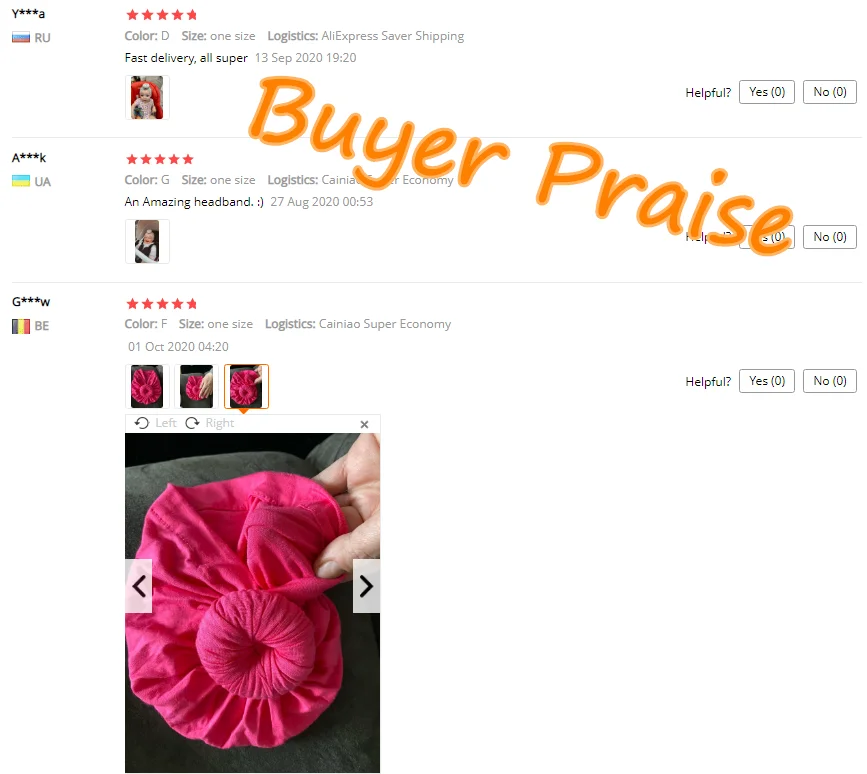This screenshot has height=774, width=867.
Task: Select G***w's third highlighted thumbnail
Action: pos(246,386)
